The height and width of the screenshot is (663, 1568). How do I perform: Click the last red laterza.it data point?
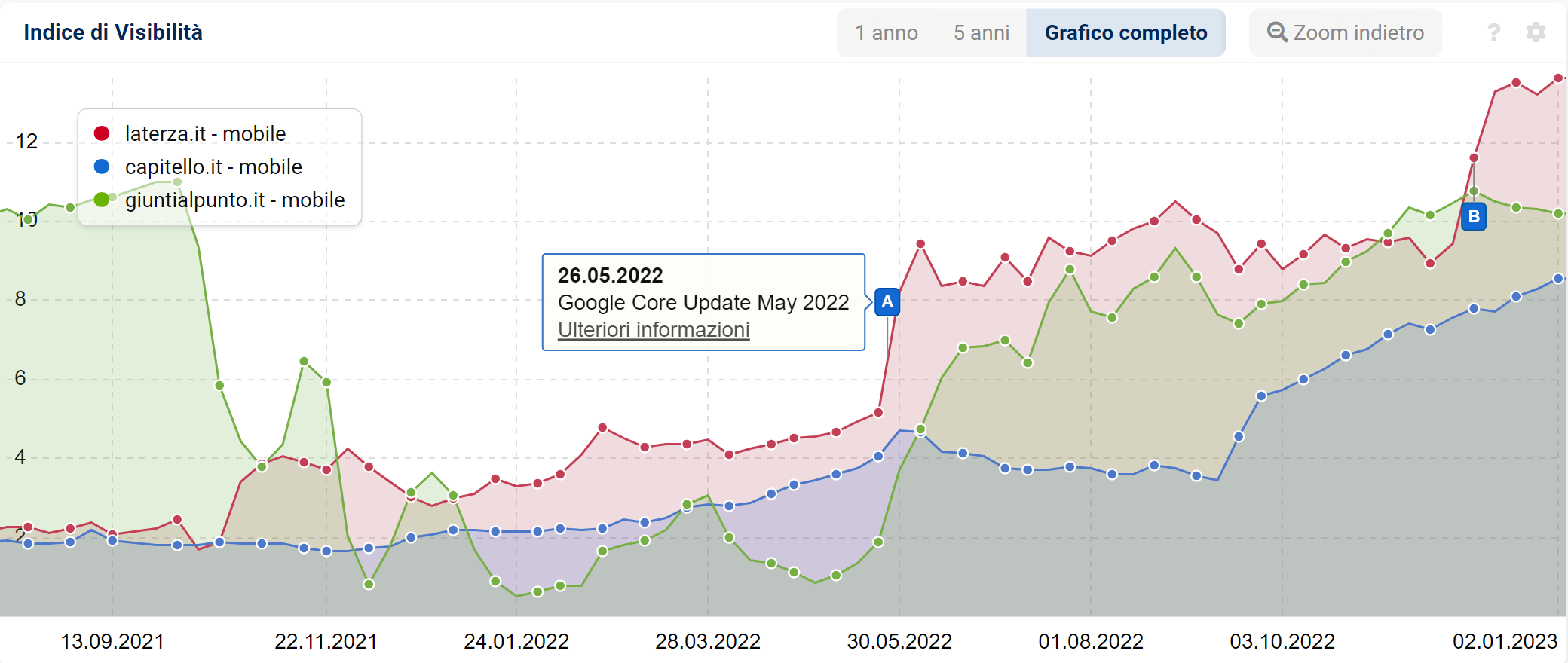tap(1558, 78)
